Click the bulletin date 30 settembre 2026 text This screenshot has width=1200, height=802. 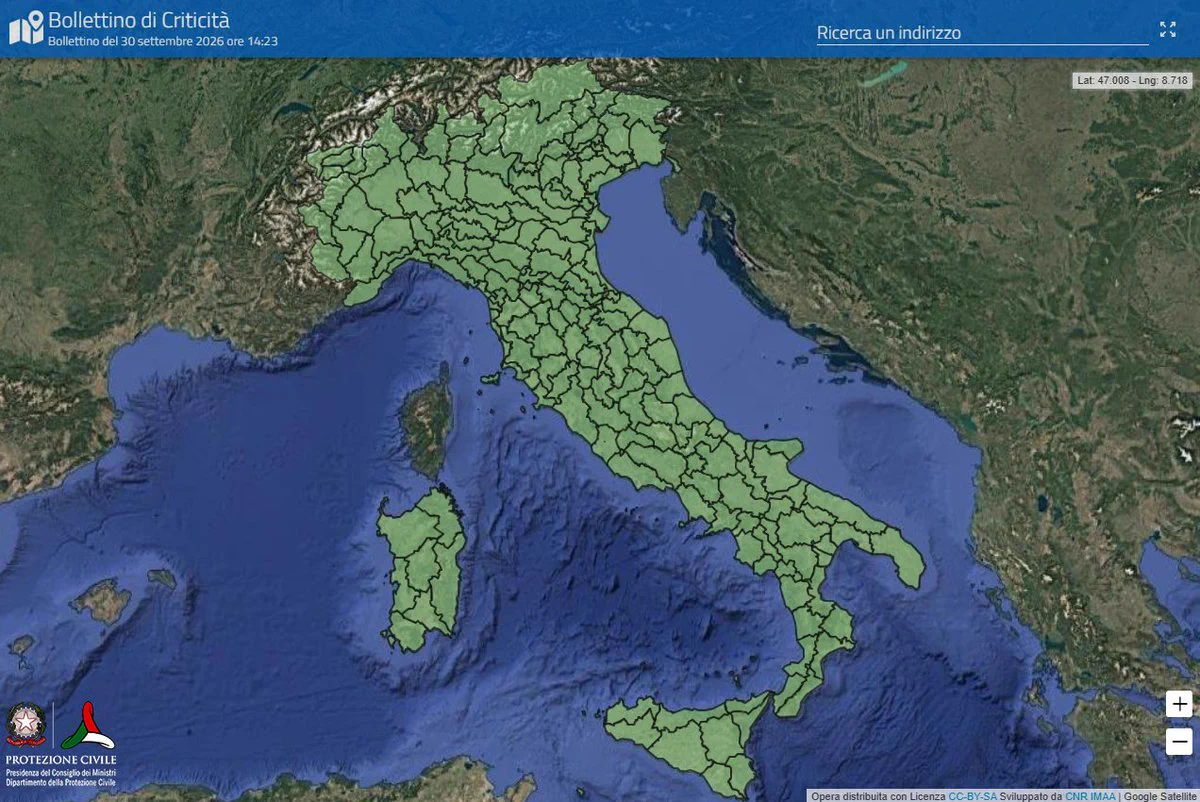tap(162, 41)
